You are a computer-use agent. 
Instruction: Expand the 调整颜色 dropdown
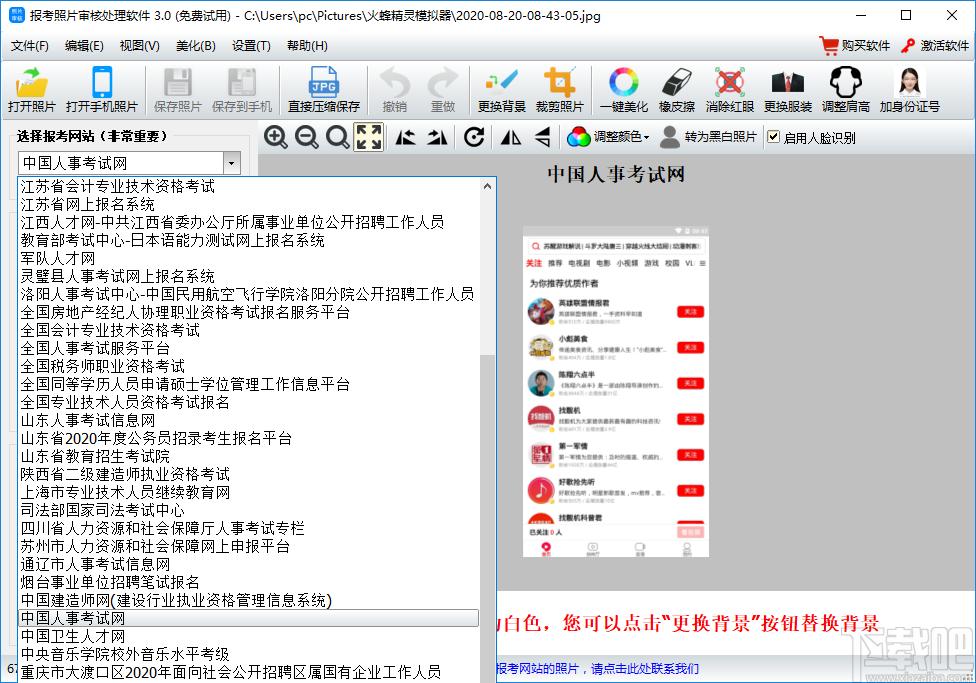pyautogui.click(x=608, y=136)
